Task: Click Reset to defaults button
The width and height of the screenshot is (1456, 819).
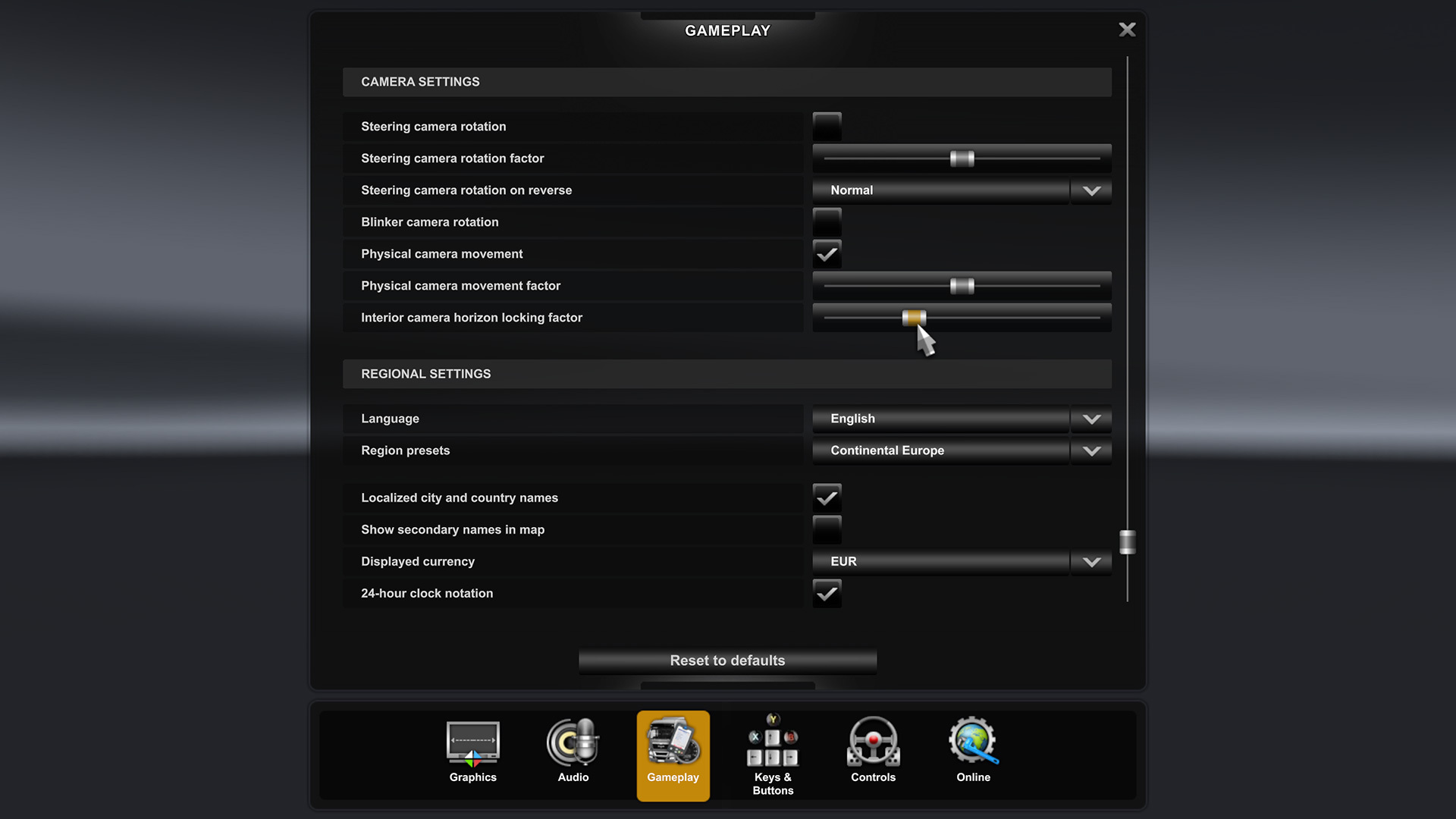Action: click(728, 660)
